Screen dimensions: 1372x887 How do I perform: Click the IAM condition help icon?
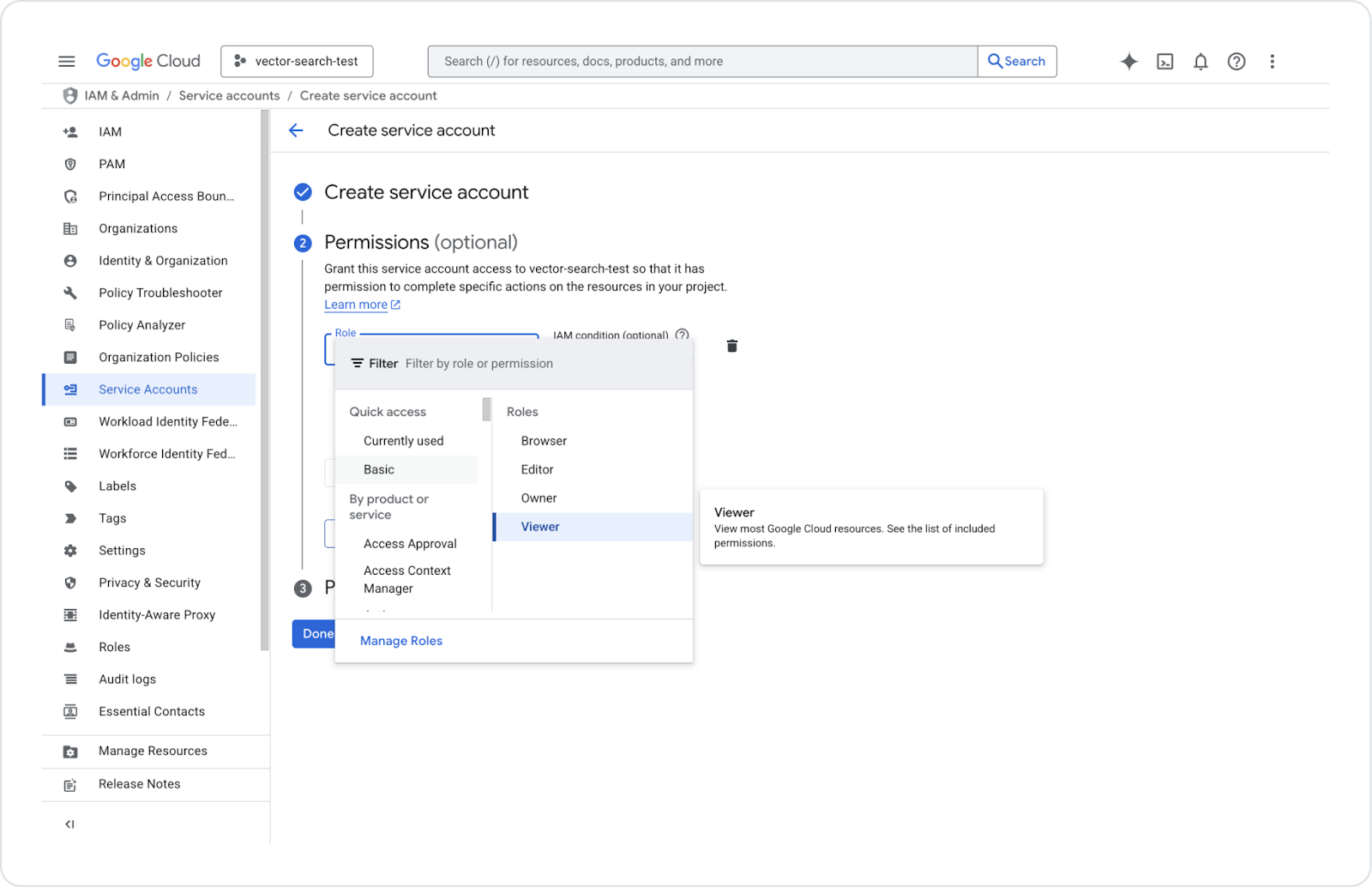coord(682,335)
